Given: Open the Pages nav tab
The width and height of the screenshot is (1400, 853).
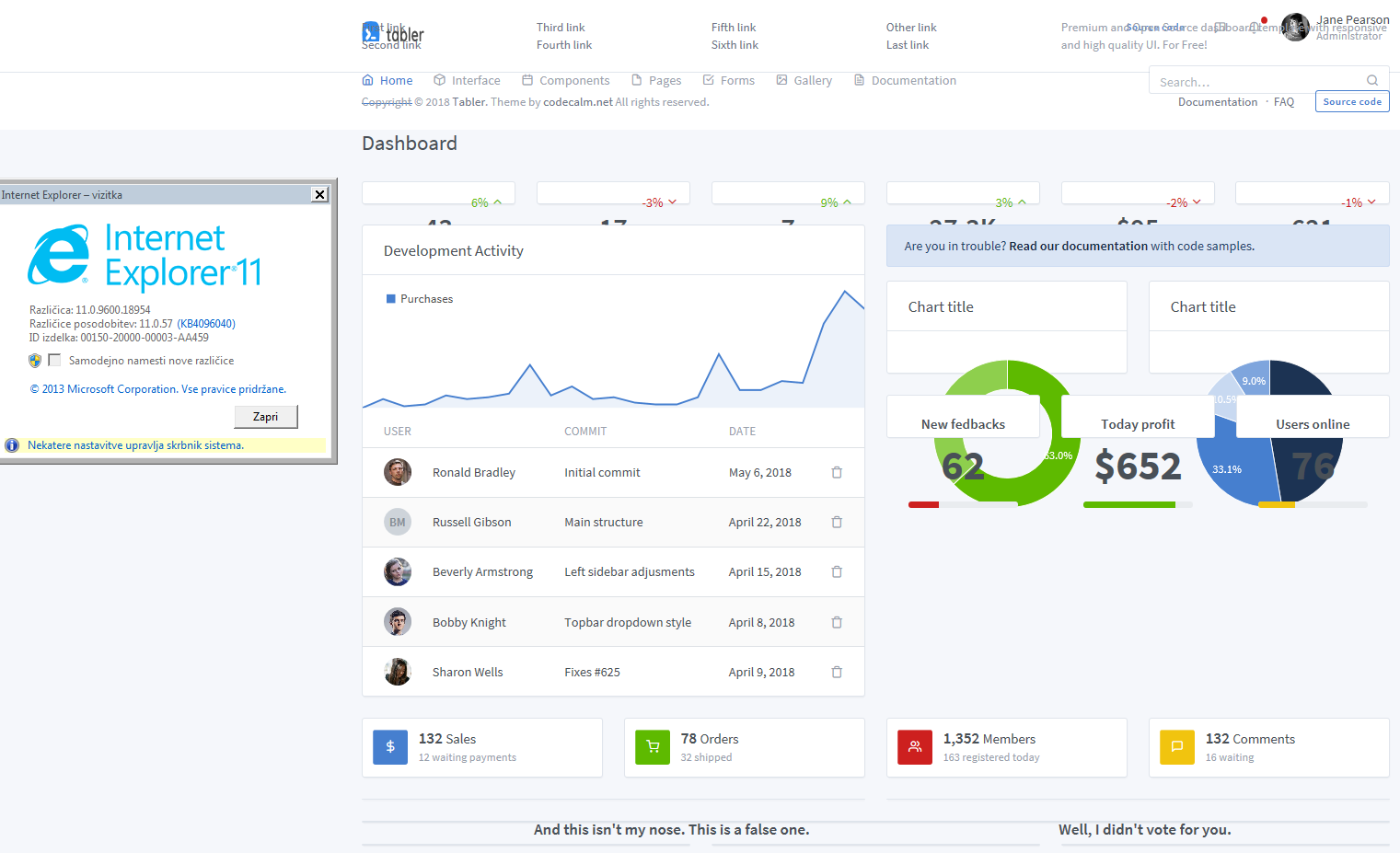Looking at the screenshot, I should [x=656, y=80].
